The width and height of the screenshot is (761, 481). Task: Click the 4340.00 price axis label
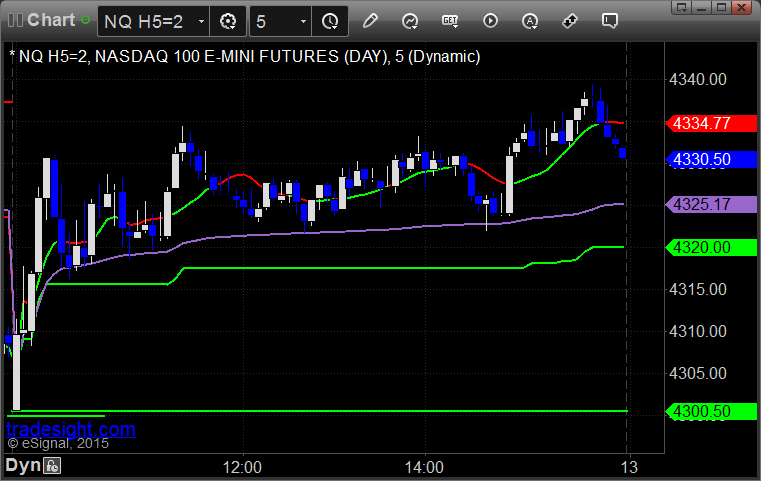[698, 80]
